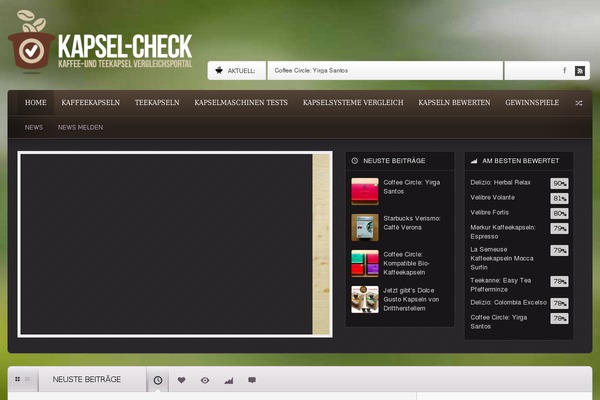The height and width of the screenshot is (400, 600).
Task: Open the Facebook icon link
Action: [564, 70]
